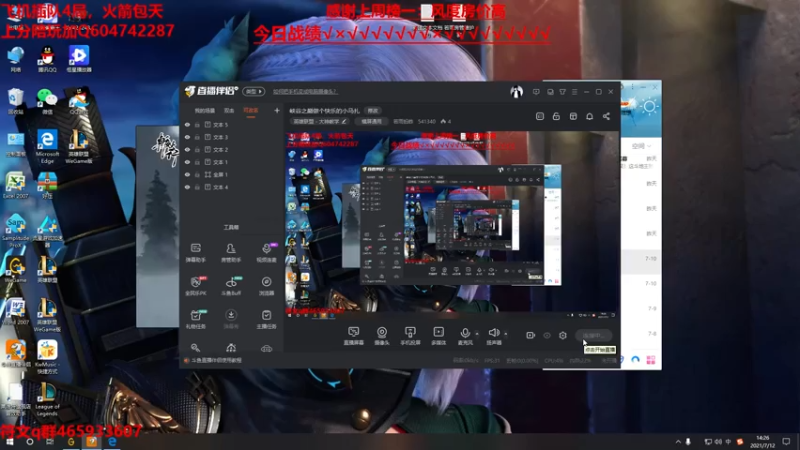Open the 浏览器 tool
Image resolution: width=800 pixels, height=450 pixels.
pyautogui.click(x=266, y=286)
